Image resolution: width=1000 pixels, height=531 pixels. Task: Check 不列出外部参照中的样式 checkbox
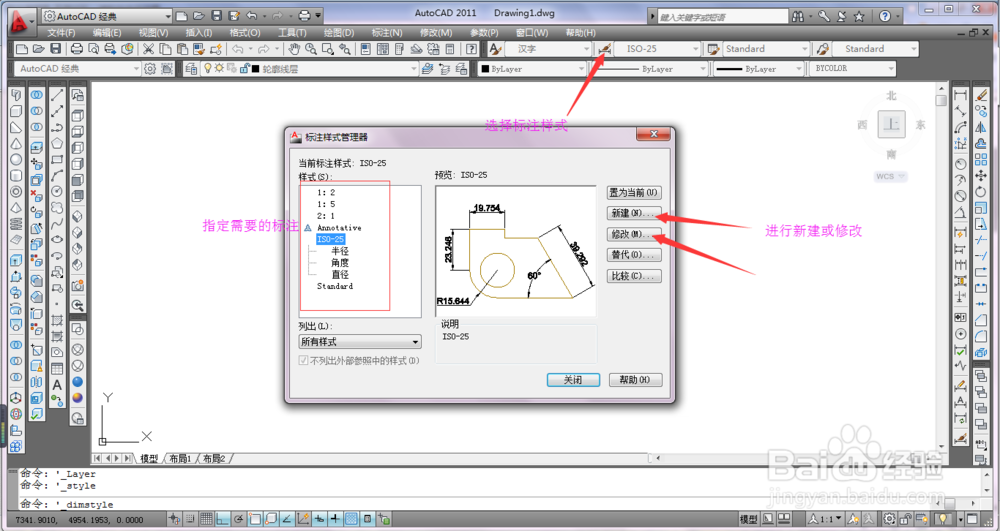pos(304,361)
